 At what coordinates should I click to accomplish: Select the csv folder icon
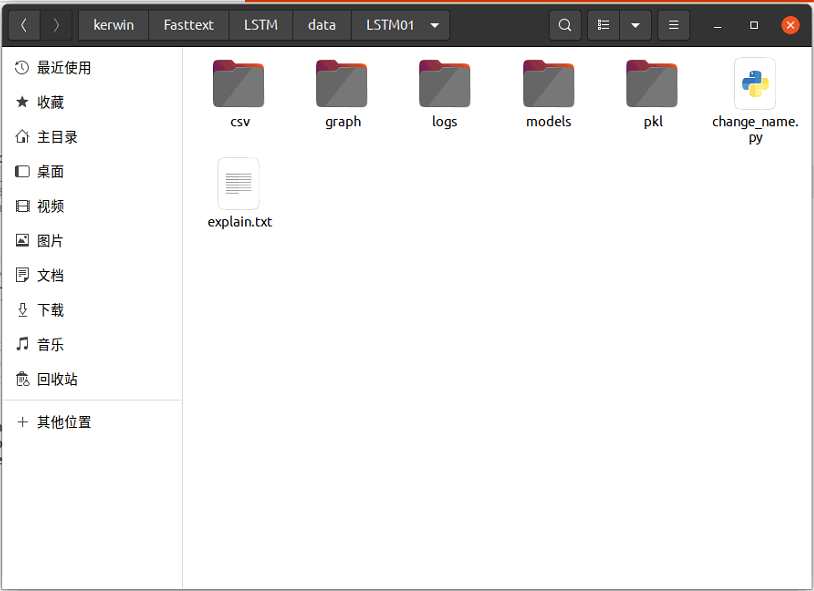coord(238,84)
